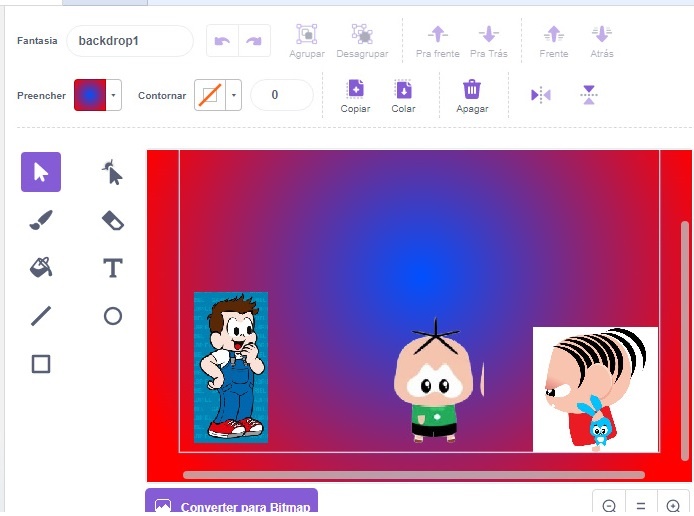Select the arrow Select tool
694x516 pixels.
(41, 172)
